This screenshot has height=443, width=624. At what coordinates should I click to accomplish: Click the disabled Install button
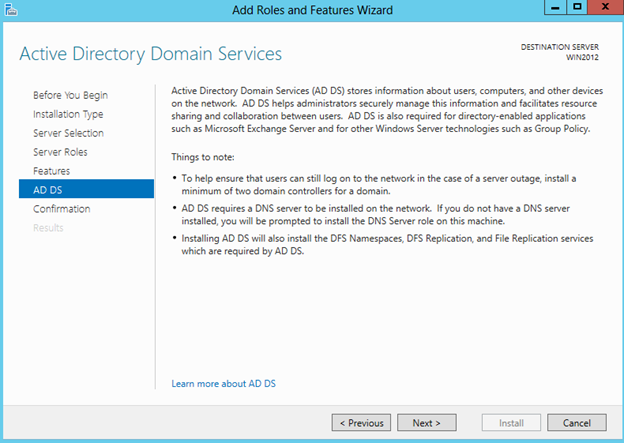[x=511, y=422]
